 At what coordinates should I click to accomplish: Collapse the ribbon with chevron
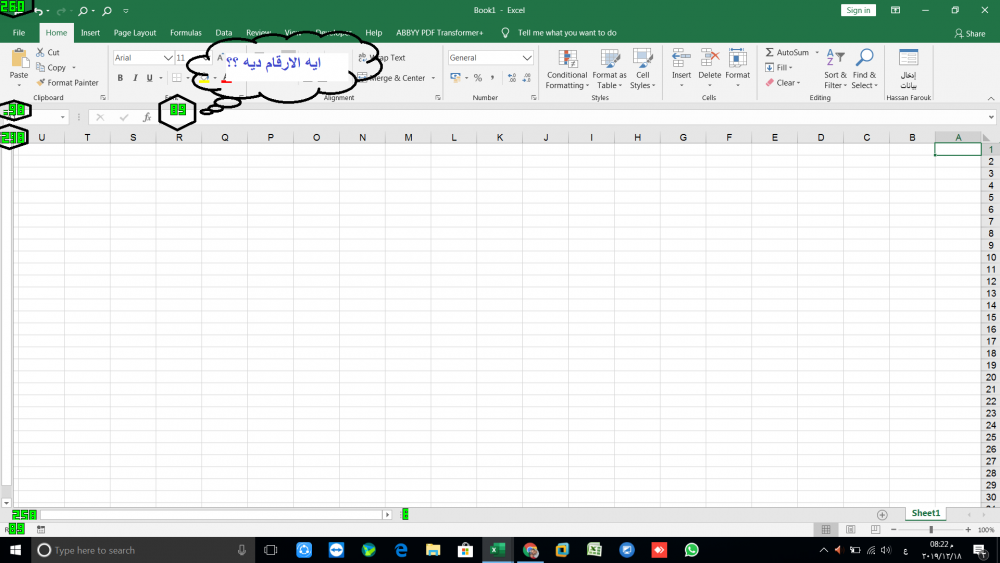(990, 98)
